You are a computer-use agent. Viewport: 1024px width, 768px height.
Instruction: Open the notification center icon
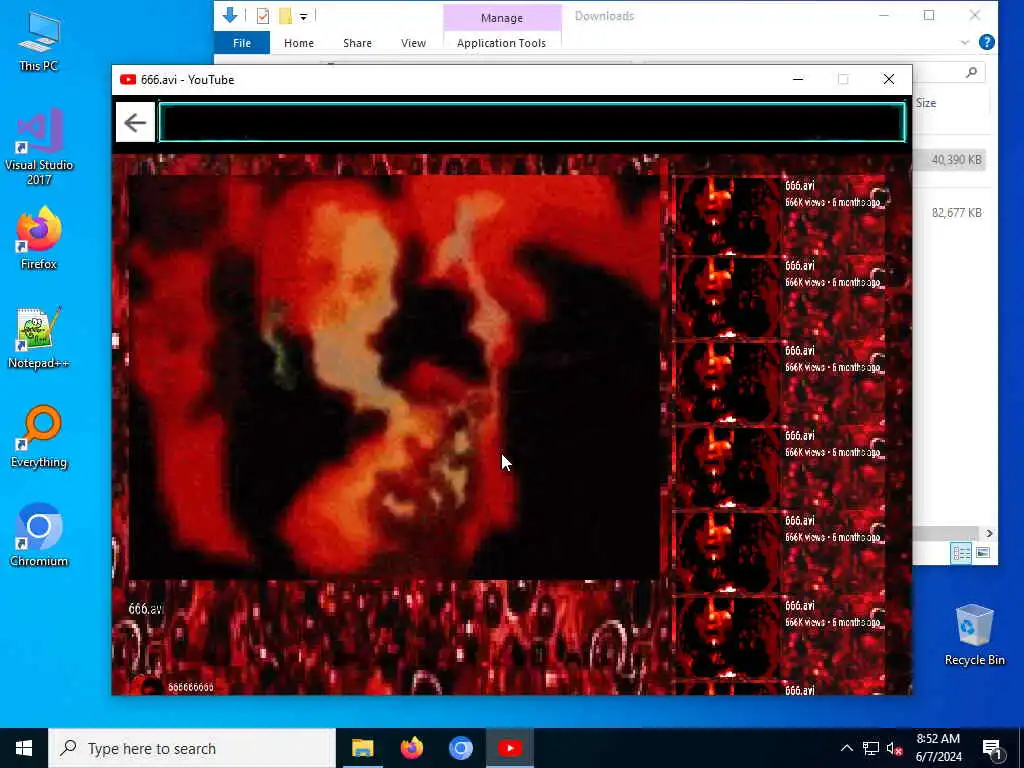pos(992,748)
